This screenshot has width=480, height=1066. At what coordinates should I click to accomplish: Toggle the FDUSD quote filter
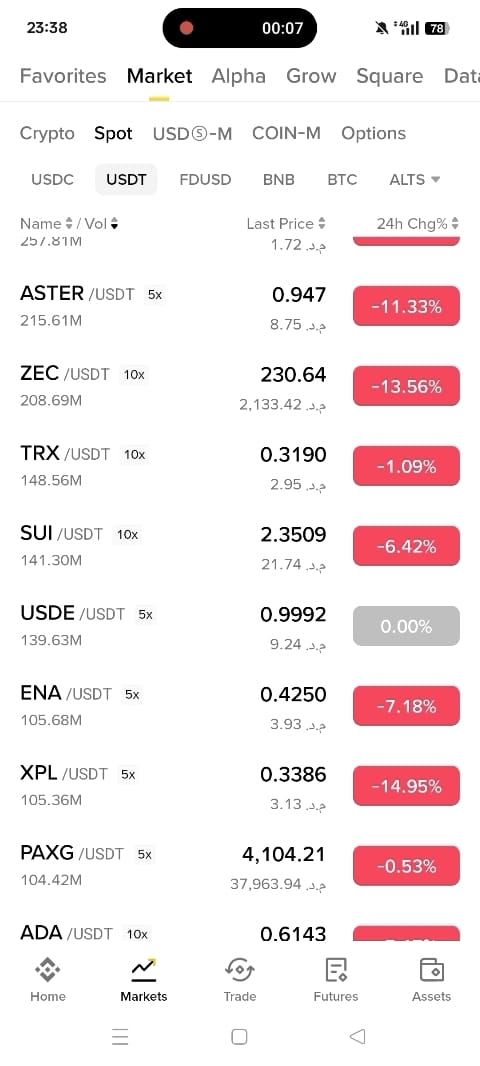coord(205,179)
